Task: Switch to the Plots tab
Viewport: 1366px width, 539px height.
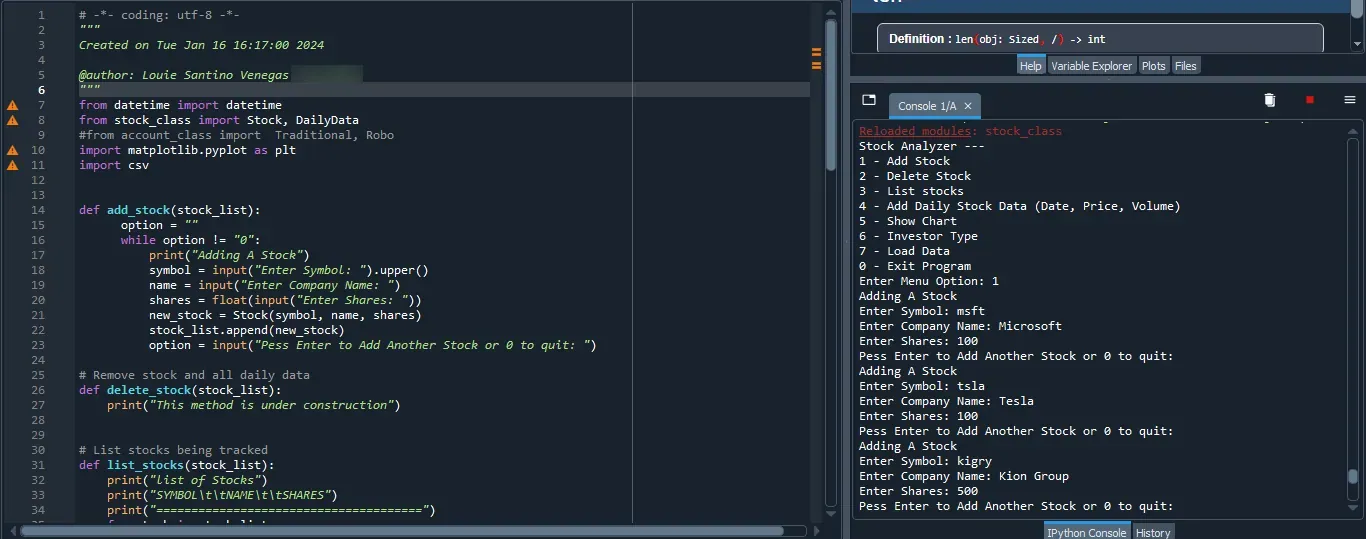Action: click(x=1154, y=66)
